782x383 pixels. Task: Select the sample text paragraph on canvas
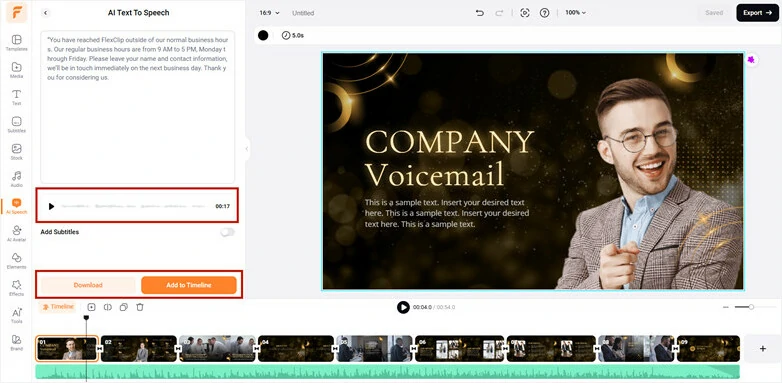(447, 213)
